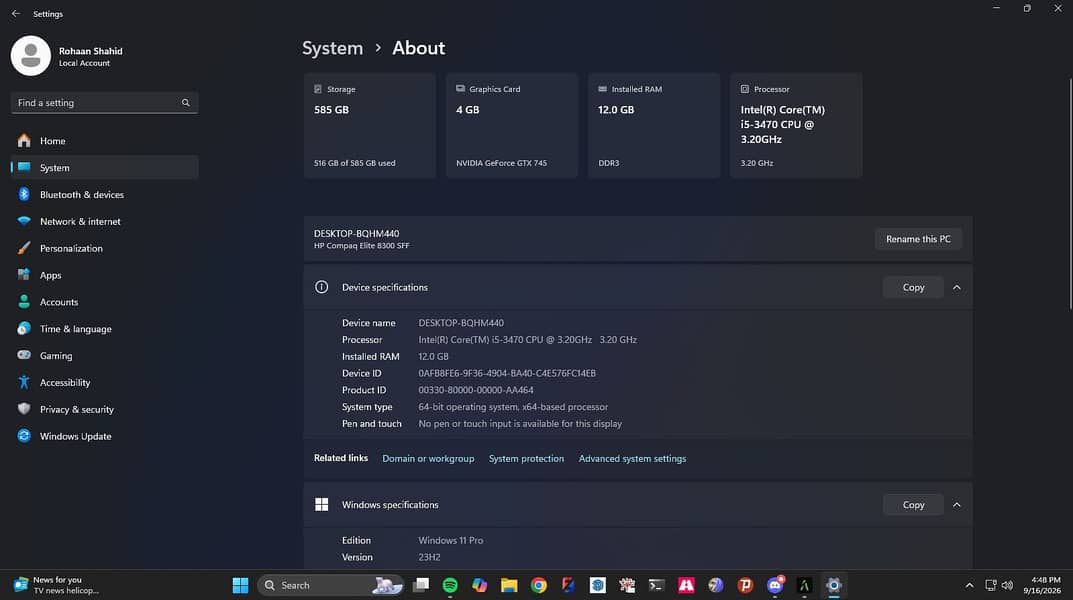Click the DESKTOP-BQHM440 device name value
Viewport: 1073px width, 600px height.
click(461, 323)
